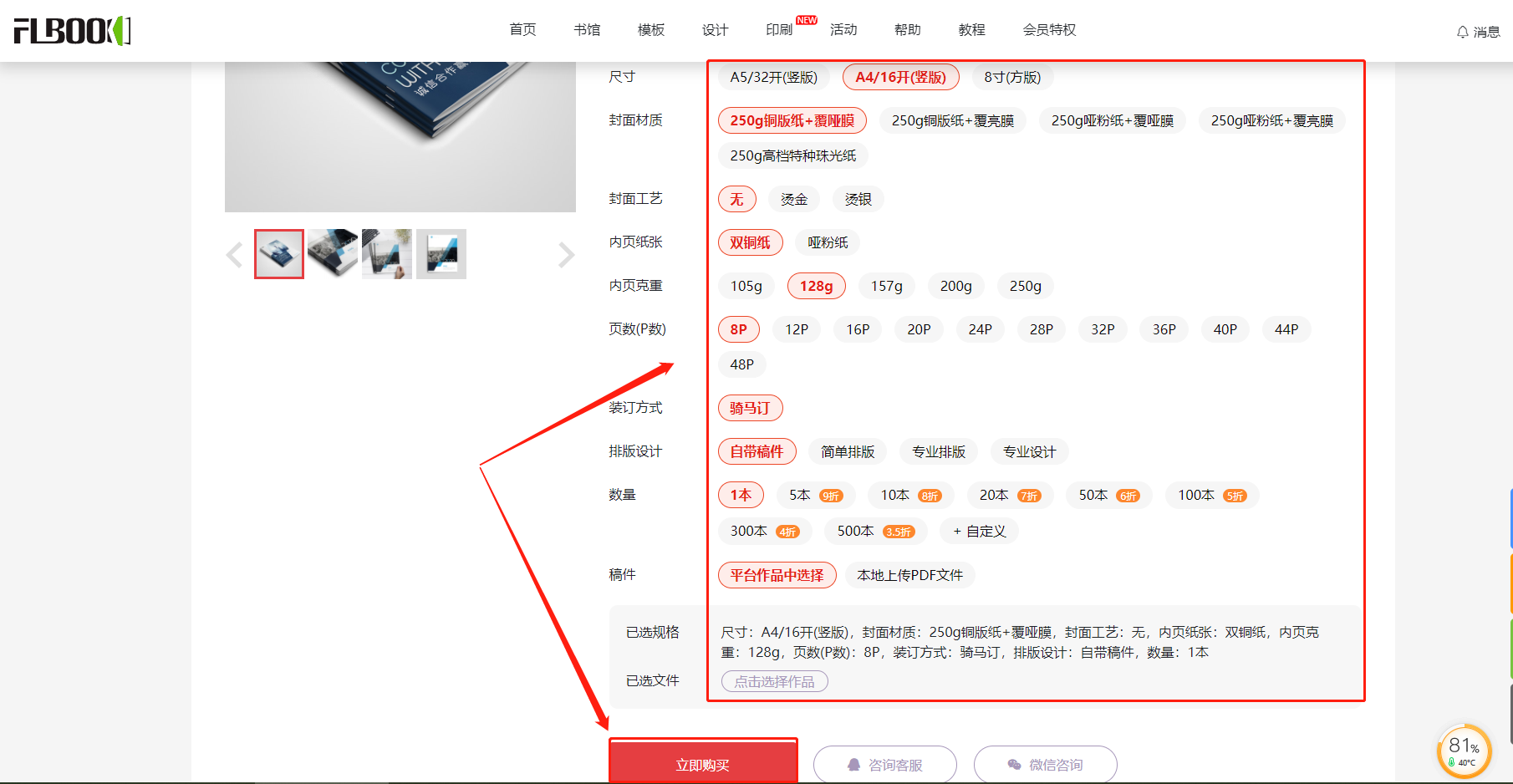Select 简单排版 layout option
The height and width of the screenshot is (784, 1513).
coord(848,451)
